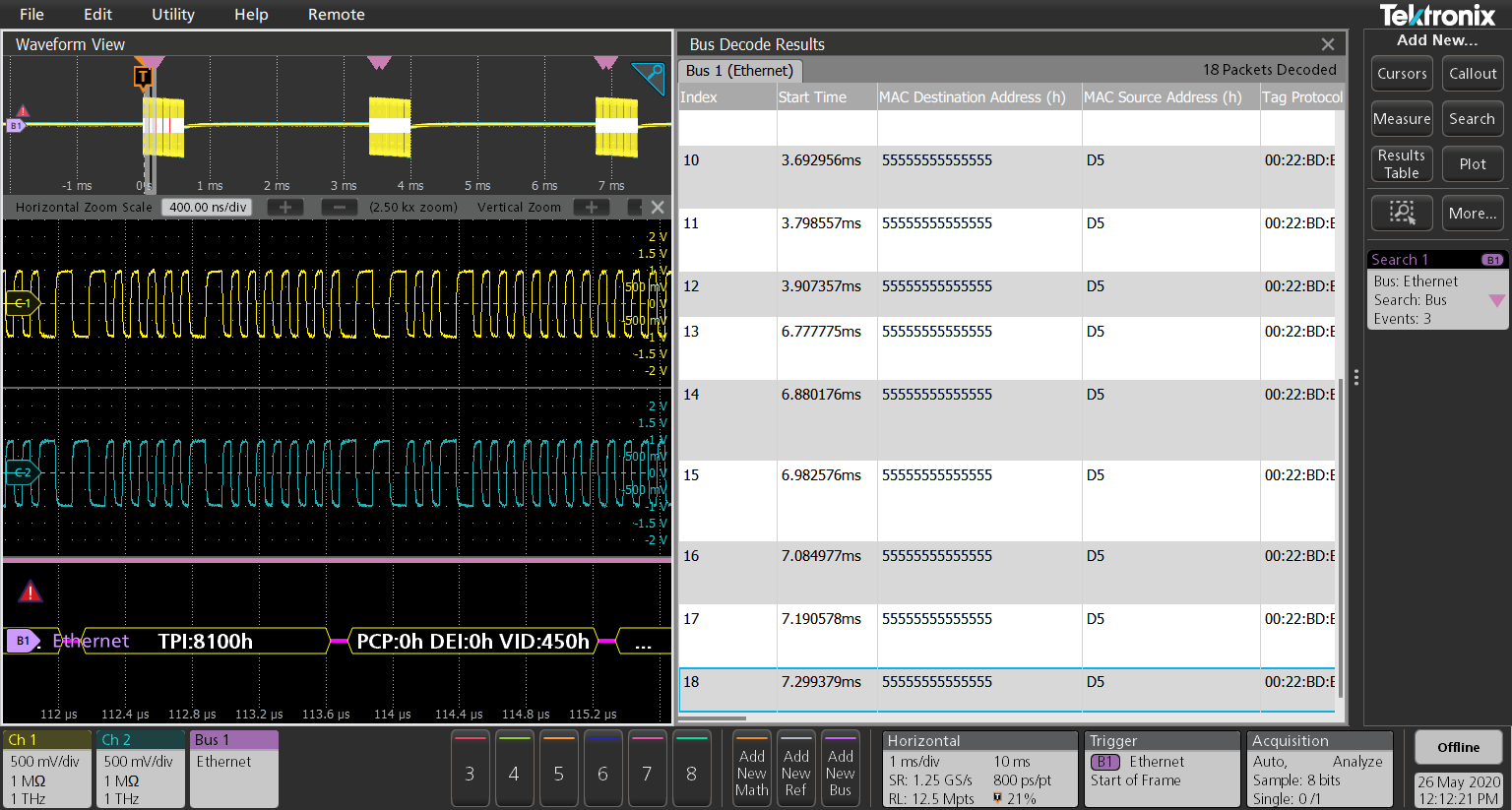Click the red warning triangle on bus
This screenshot has height=810, width=1512.
click(31, 592)
